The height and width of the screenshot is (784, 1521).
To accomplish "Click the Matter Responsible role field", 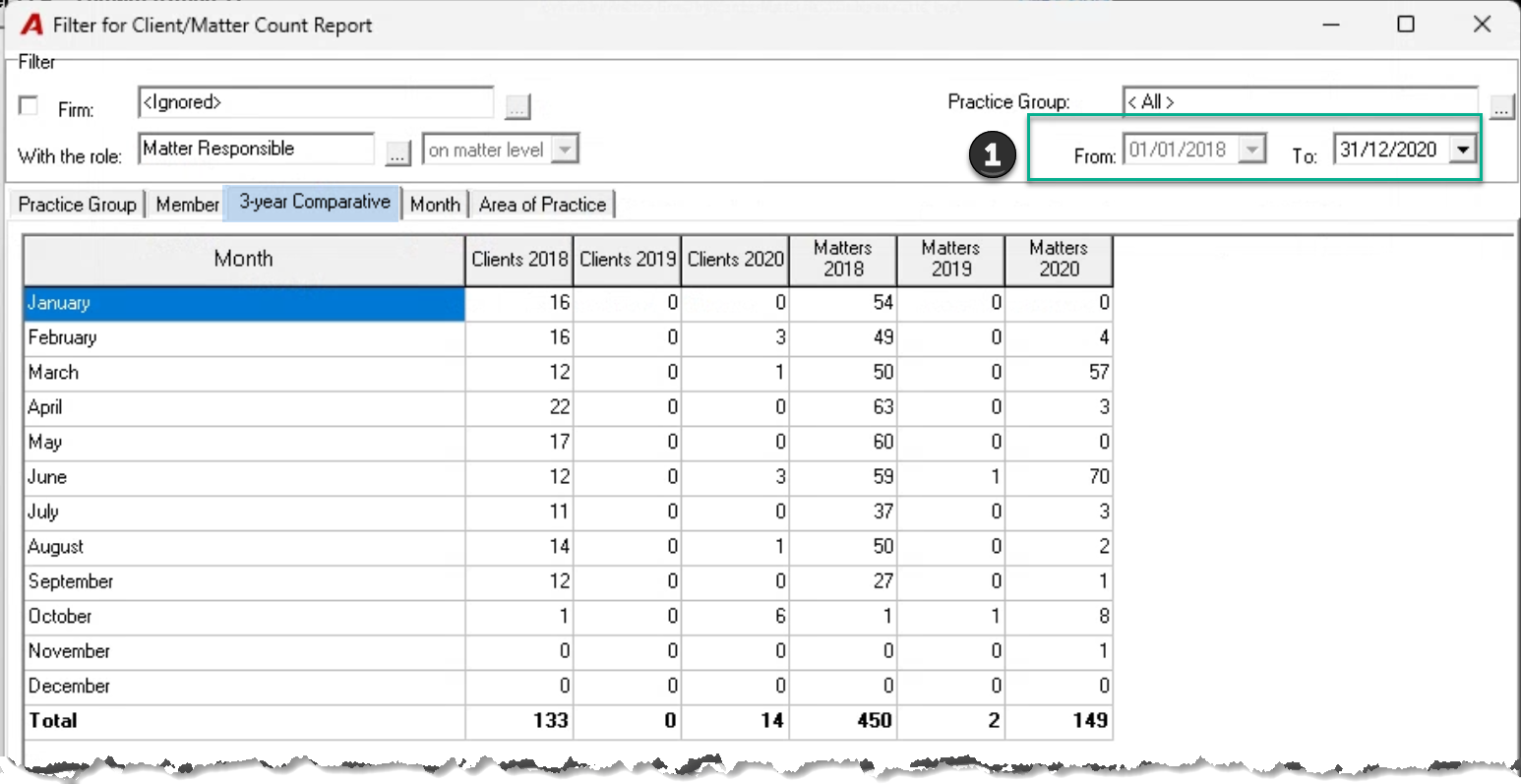I will coord(256,149).
